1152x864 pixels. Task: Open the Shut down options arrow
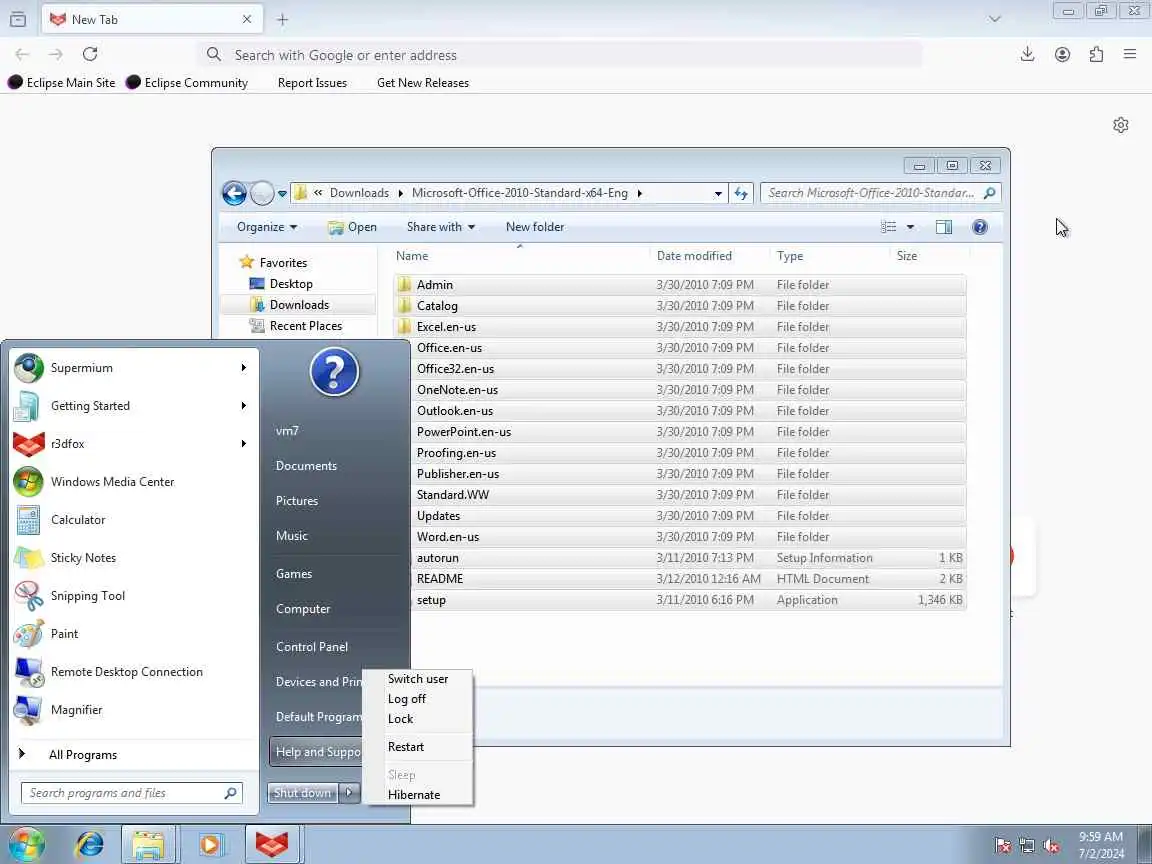(350, 793)
